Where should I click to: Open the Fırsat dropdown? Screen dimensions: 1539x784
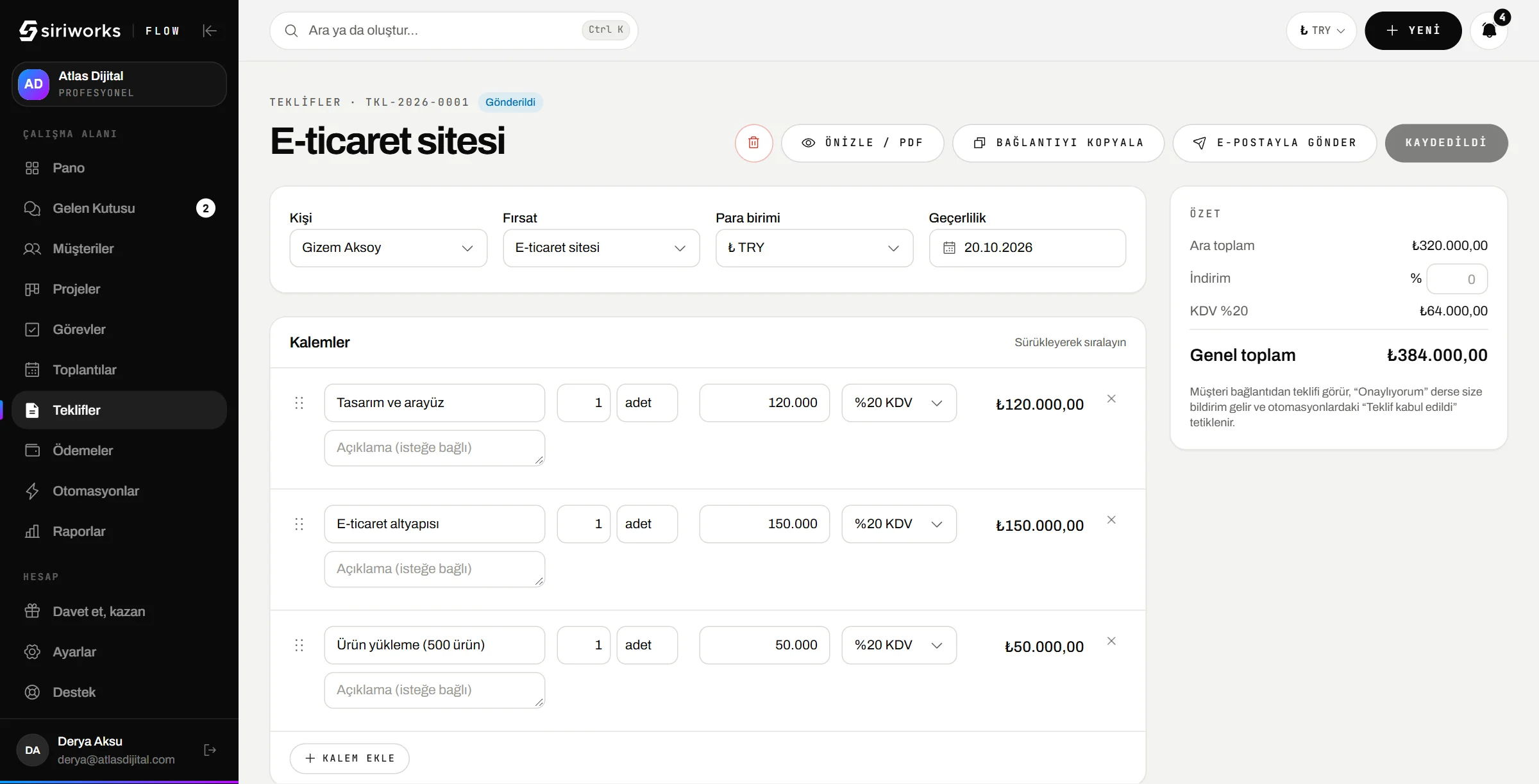point(601,248)
